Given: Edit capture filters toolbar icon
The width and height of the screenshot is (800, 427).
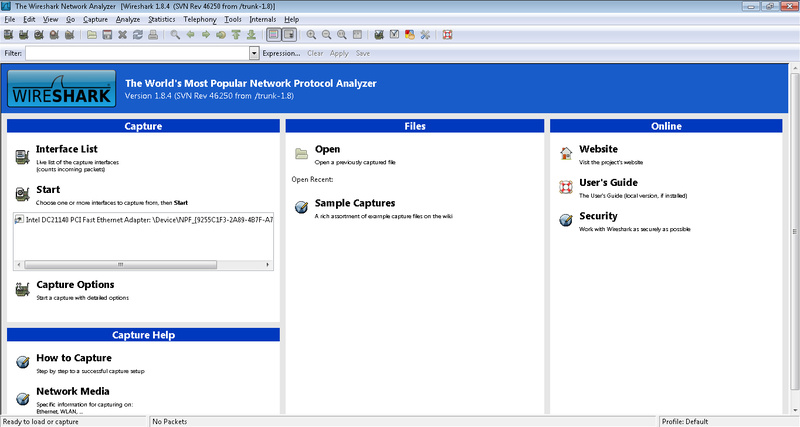Looking at the screenshot, I should click(x=379, y=35).
